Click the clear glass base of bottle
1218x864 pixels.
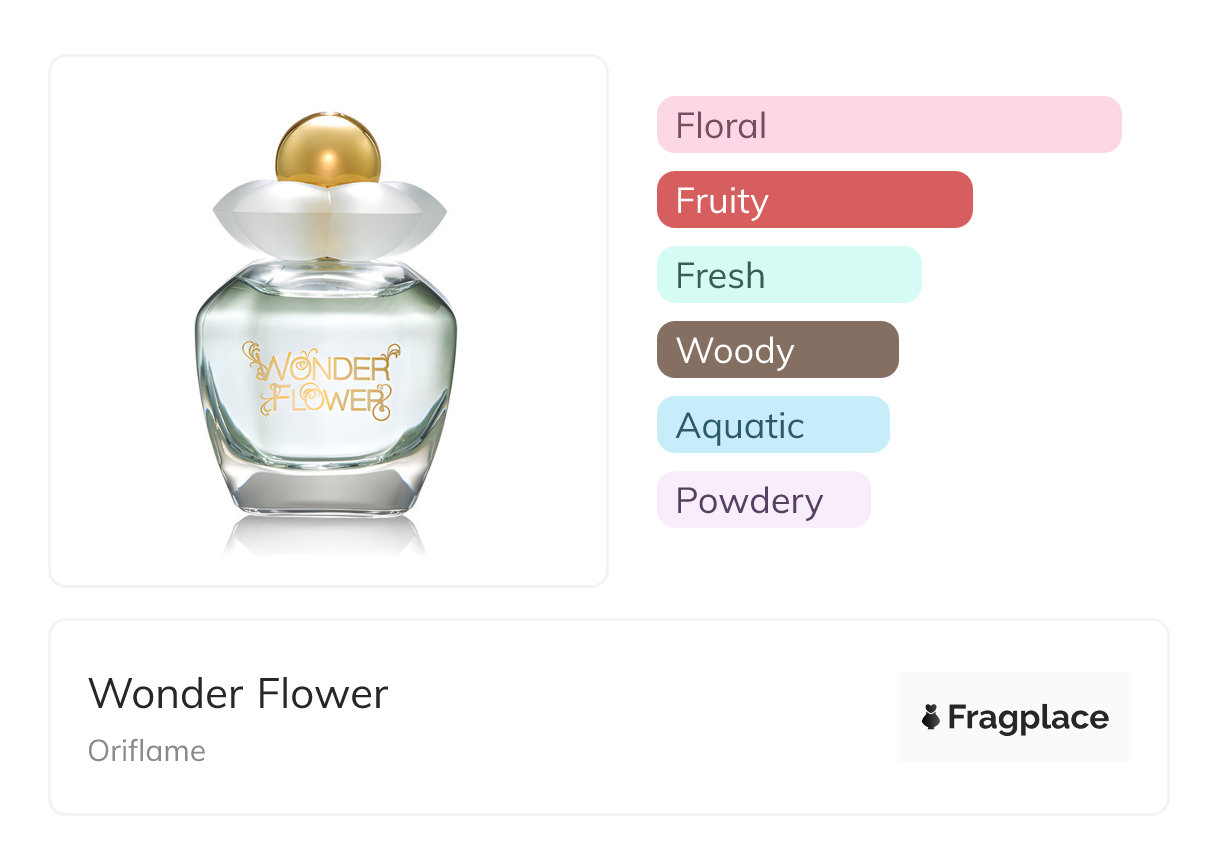click(325, 490)
